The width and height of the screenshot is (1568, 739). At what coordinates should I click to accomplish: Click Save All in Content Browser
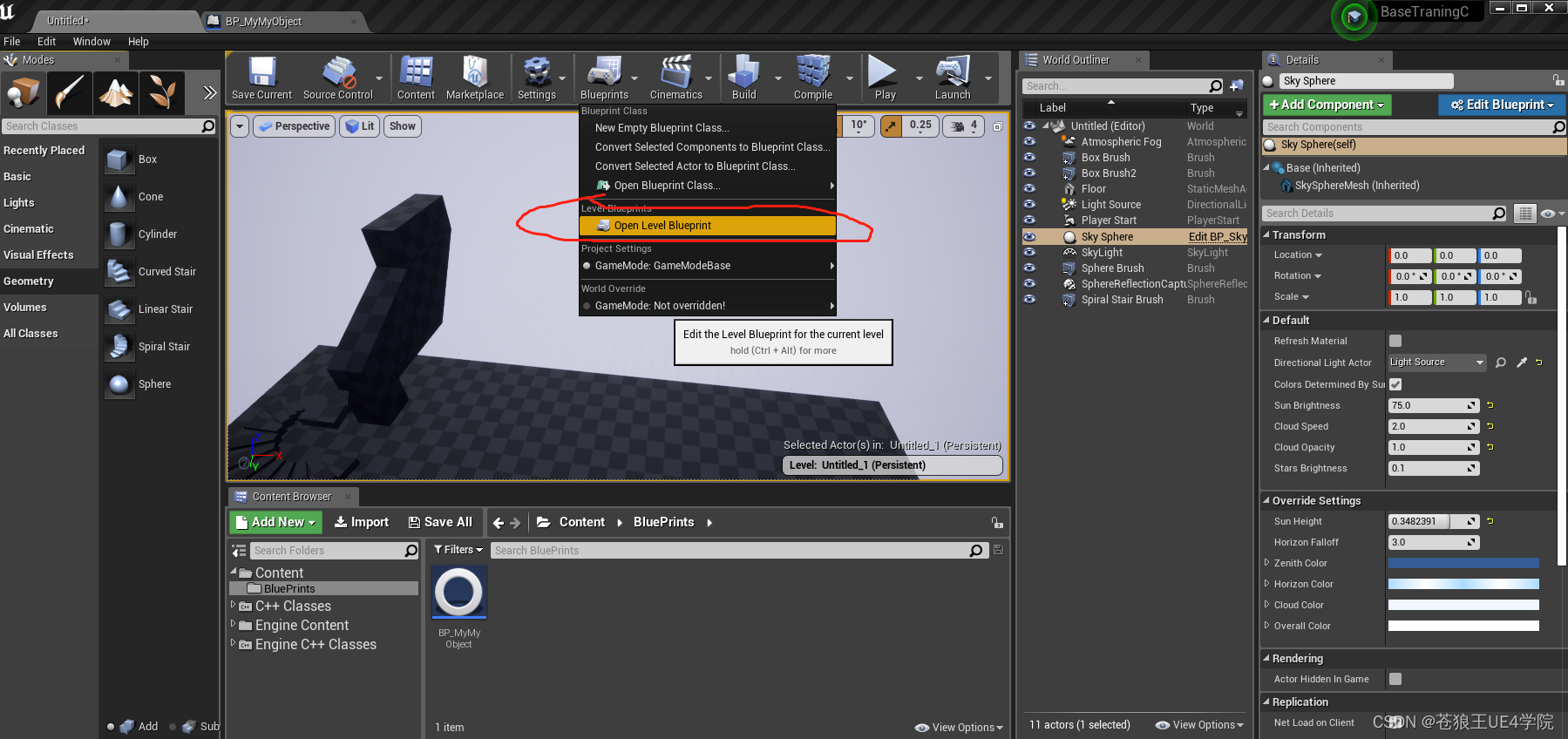pos(440,522)
